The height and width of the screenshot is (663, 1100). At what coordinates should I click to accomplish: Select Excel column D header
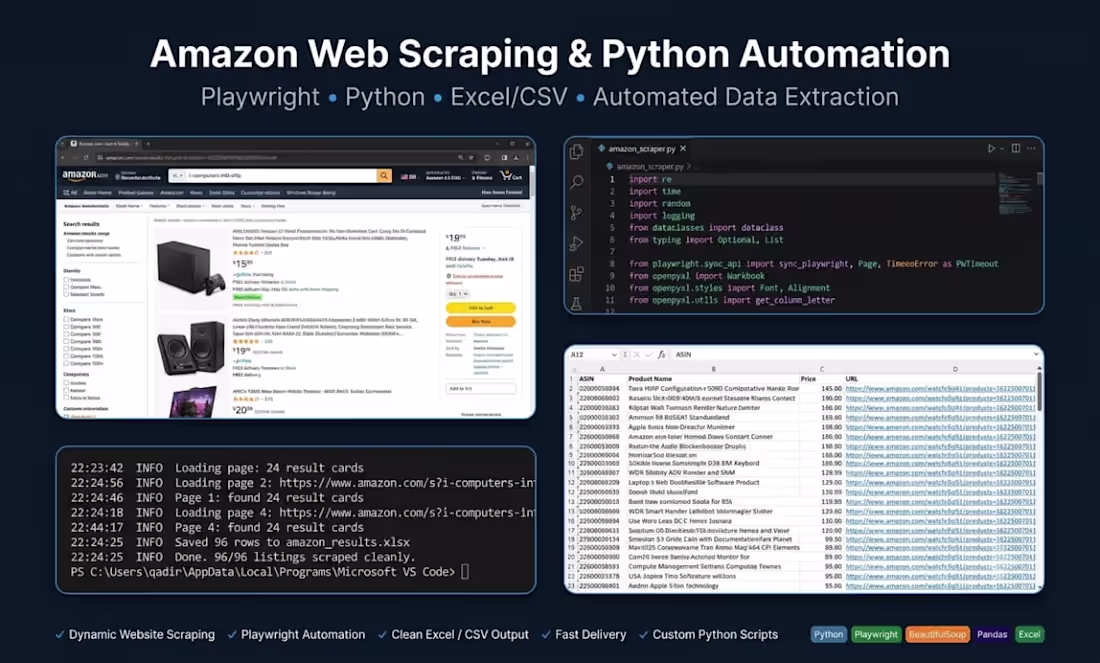[955, 369]
